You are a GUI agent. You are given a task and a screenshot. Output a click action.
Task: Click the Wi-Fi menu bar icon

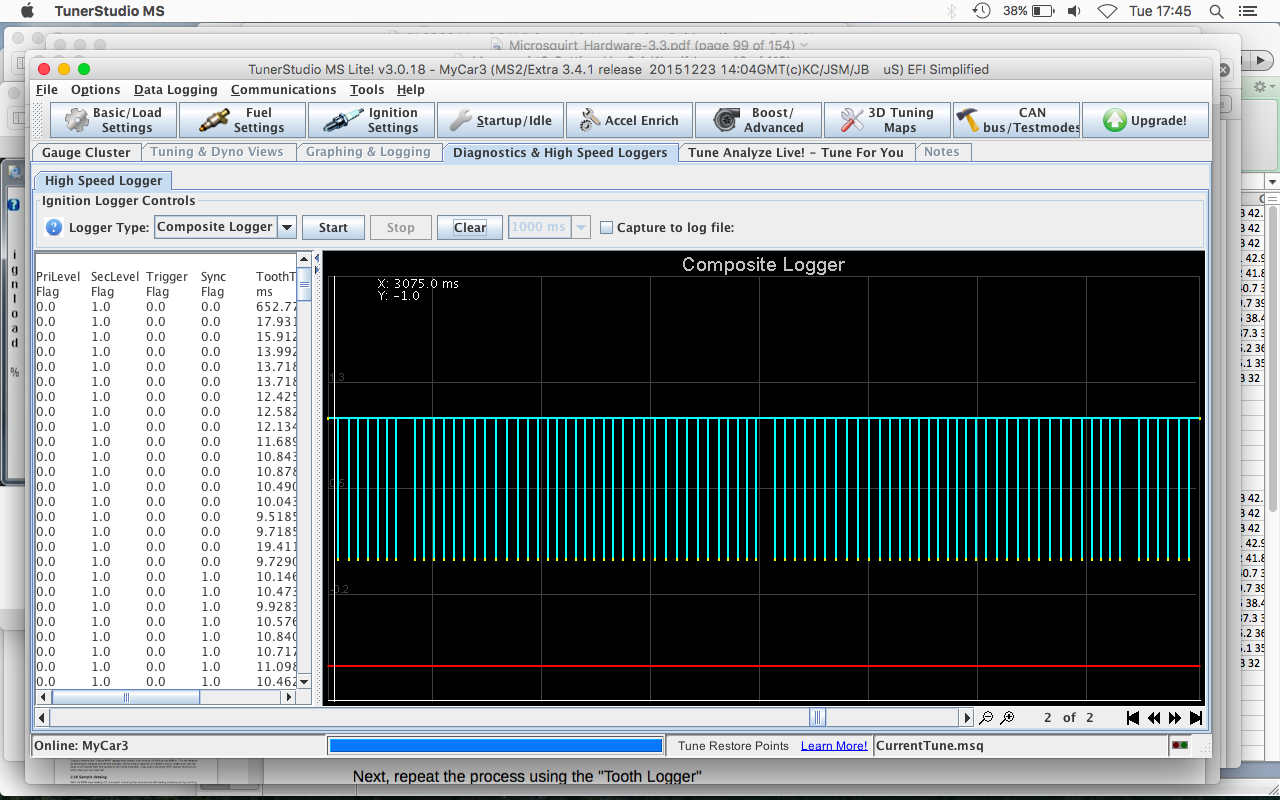(x=1107, y=11)
